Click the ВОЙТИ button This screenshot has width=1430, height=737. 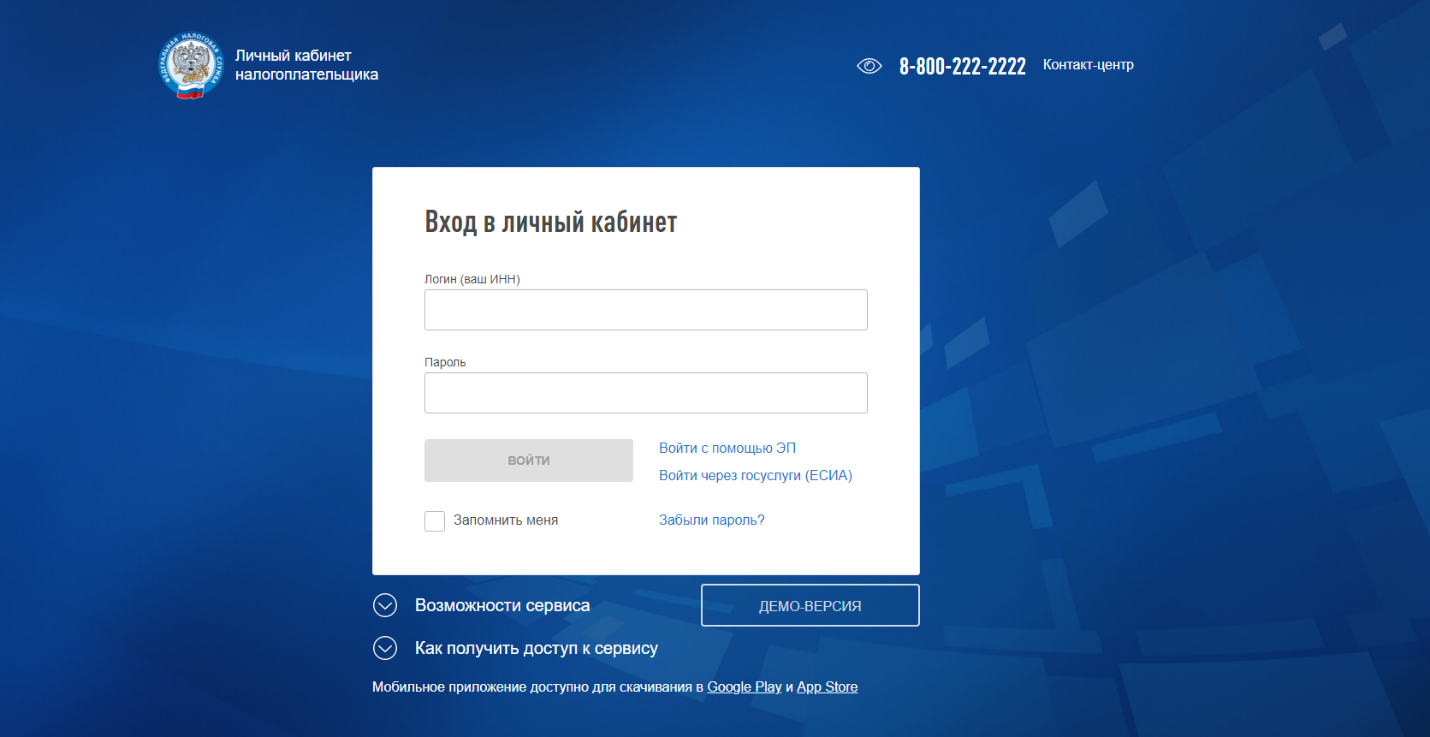(529, 461)
